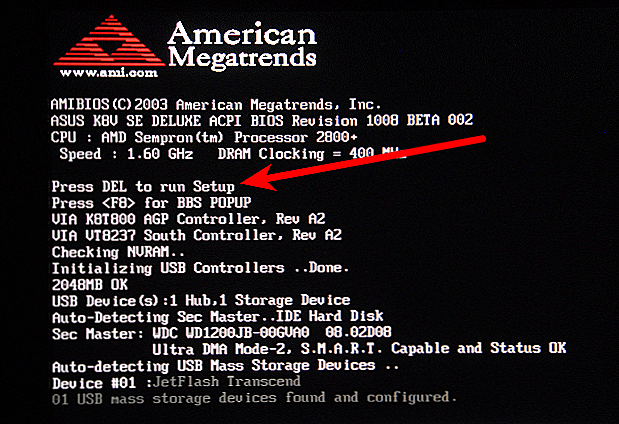This screenshot has width=619, height=424.
Task: Select the VIA K8T800 AGP Controller line
Action: tap(188, 219)
